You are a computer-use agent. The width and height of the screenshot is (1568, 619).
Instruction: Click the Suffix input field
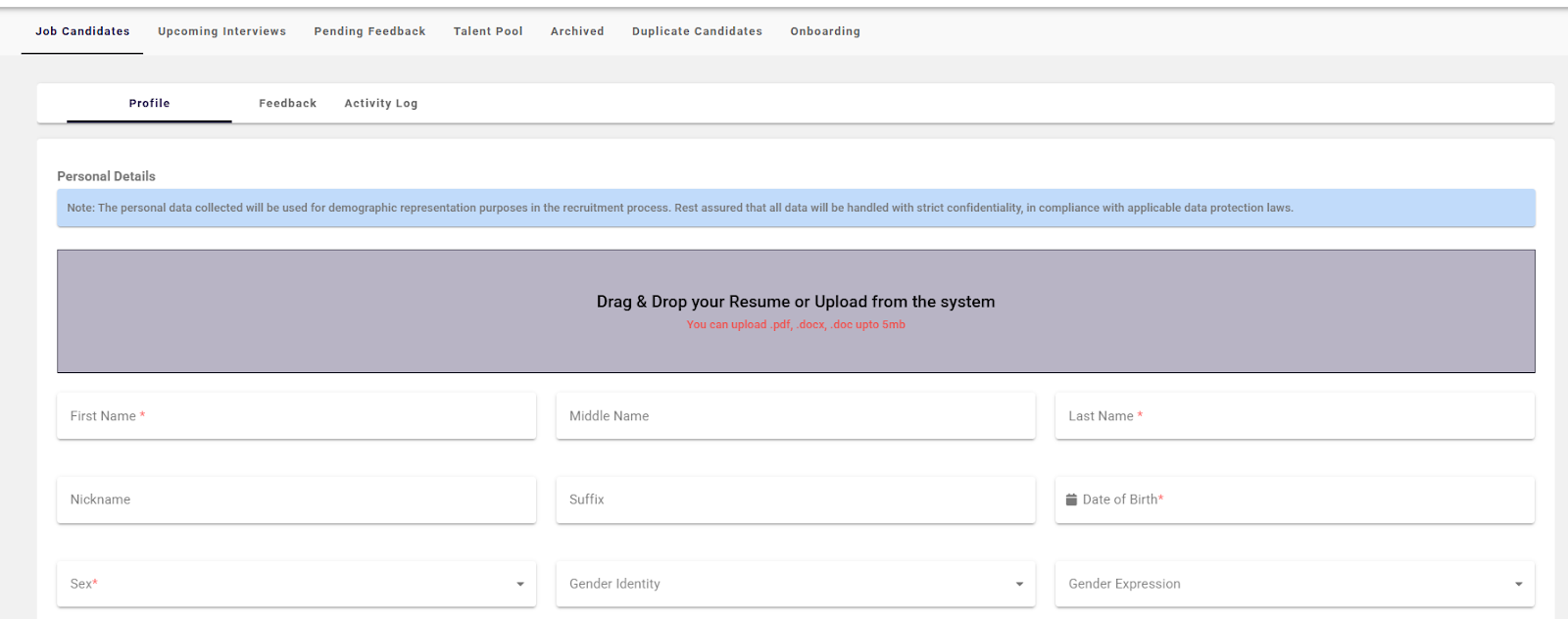coord(795,500)
